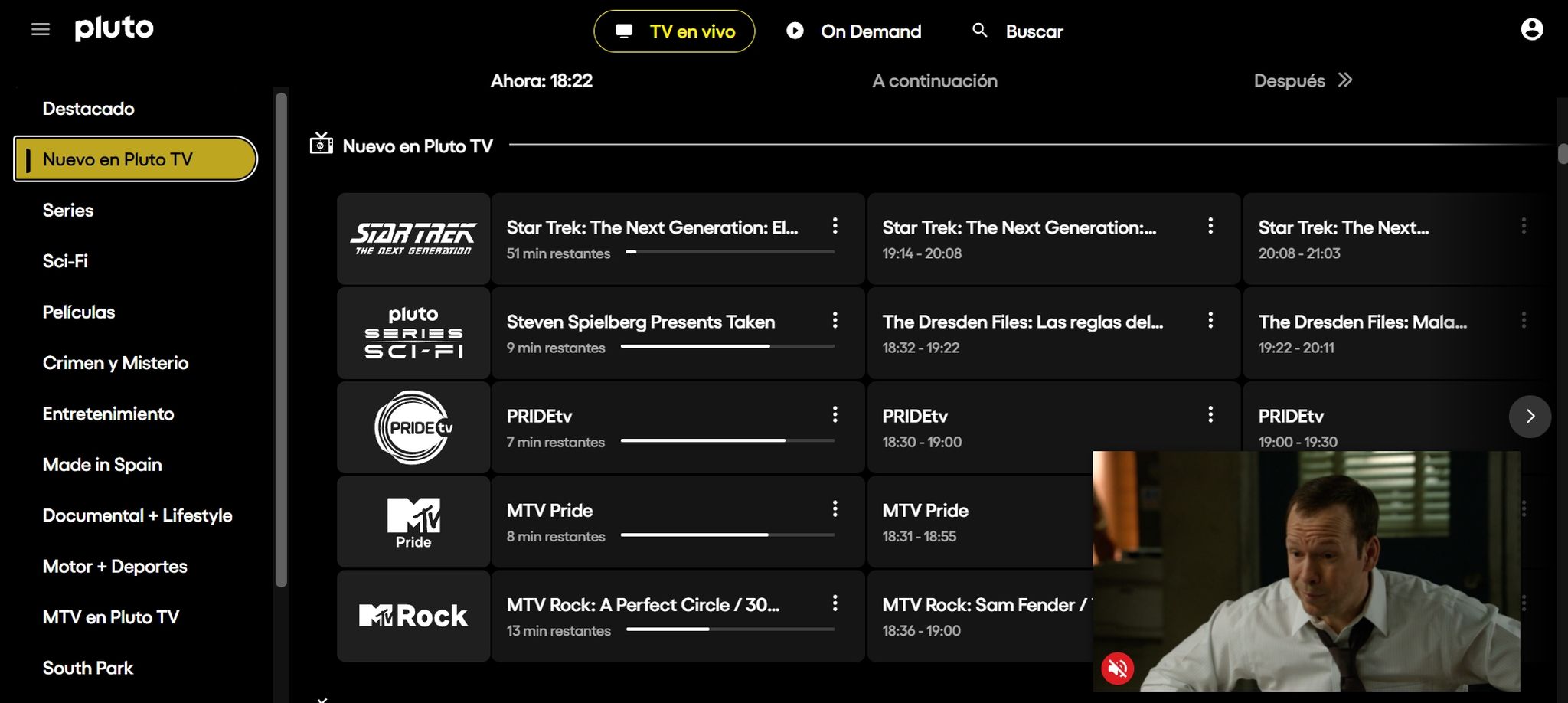Open the Made in Spain category
The width and height of the screenshot is (1568, 703).
pos(102,464)
